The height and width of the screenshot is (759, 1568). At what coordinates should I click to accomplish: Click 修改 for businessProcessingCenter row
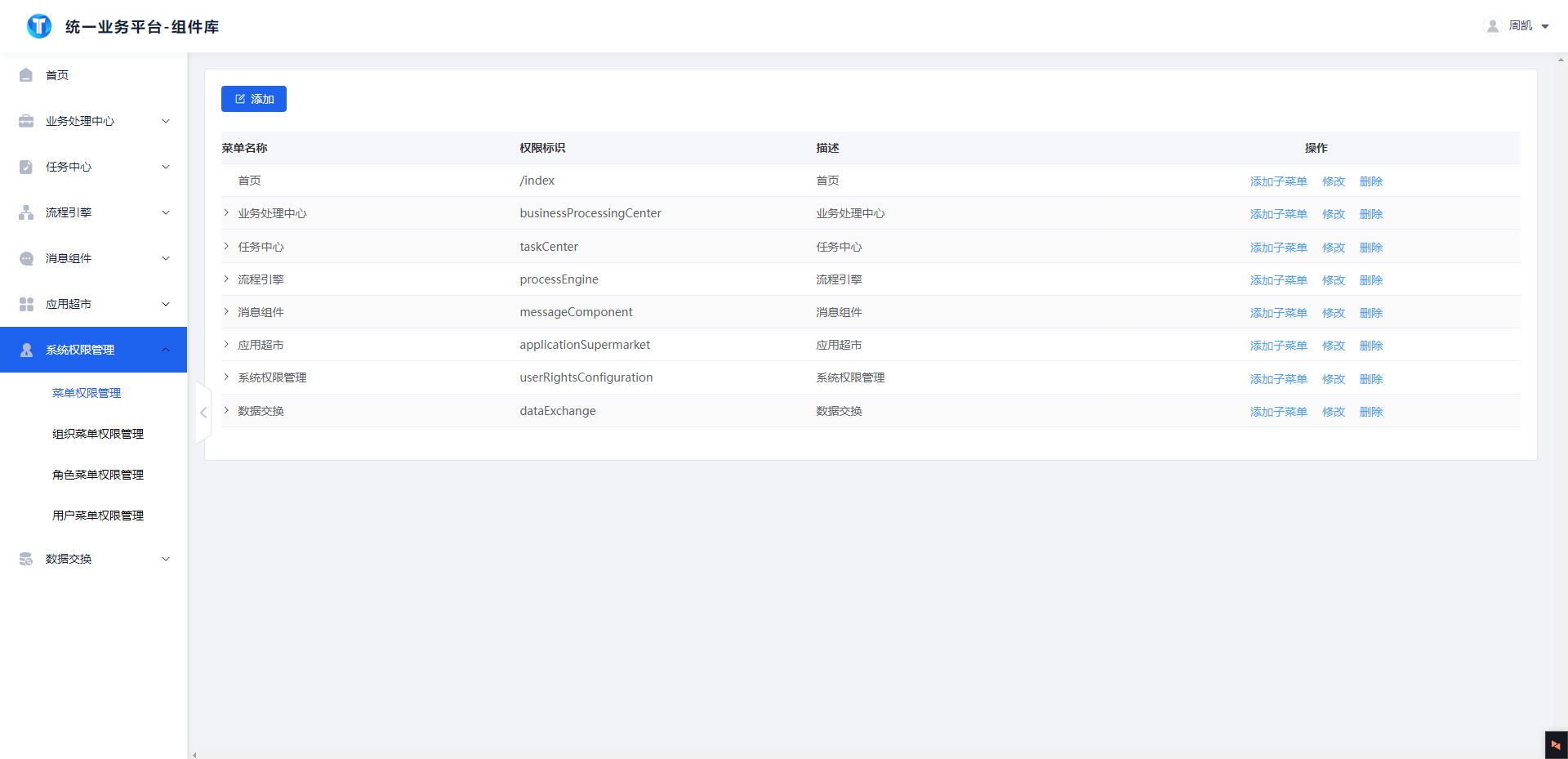click(x=1334, y=214)
